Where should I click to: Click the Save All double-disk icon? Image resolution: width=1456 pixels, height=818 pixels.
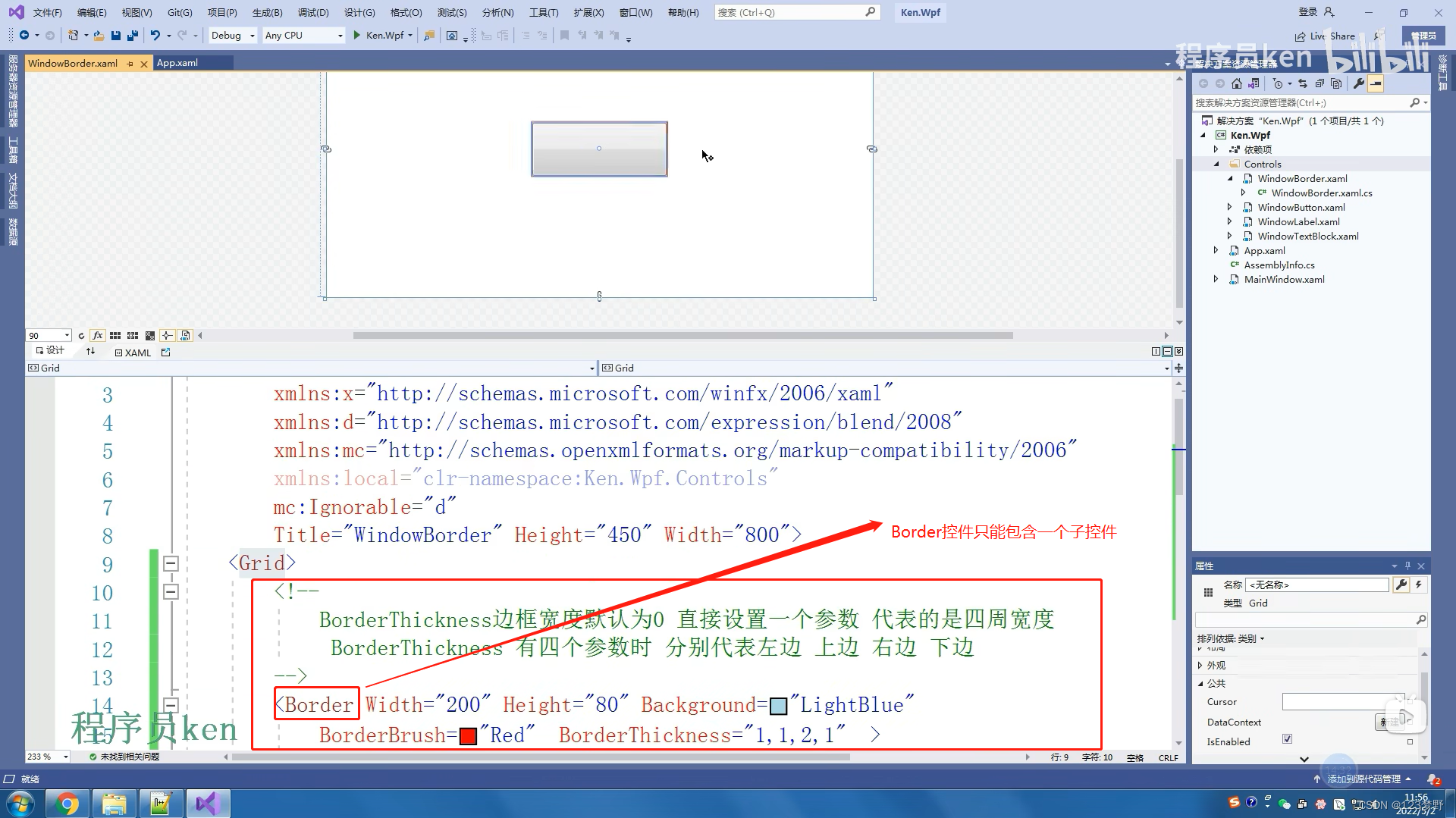(x=133, y=36)
